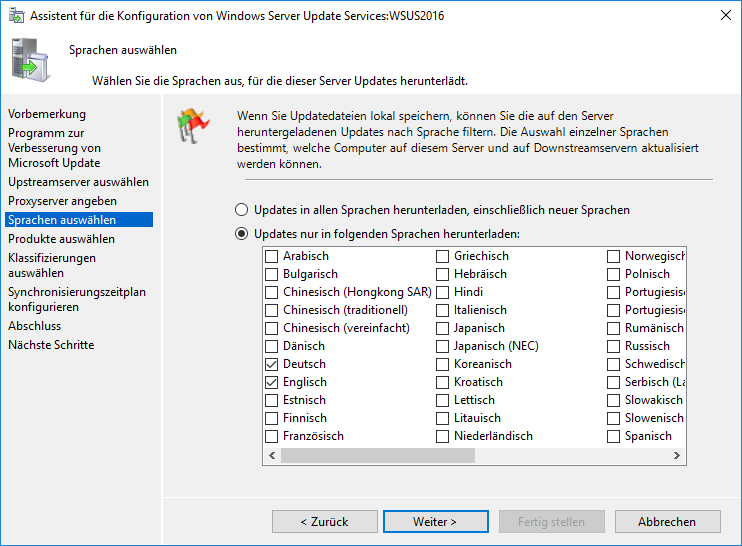Tick the Slowenisch checkbox
Viewport: 742px width, 546px height.
point(613,418)
